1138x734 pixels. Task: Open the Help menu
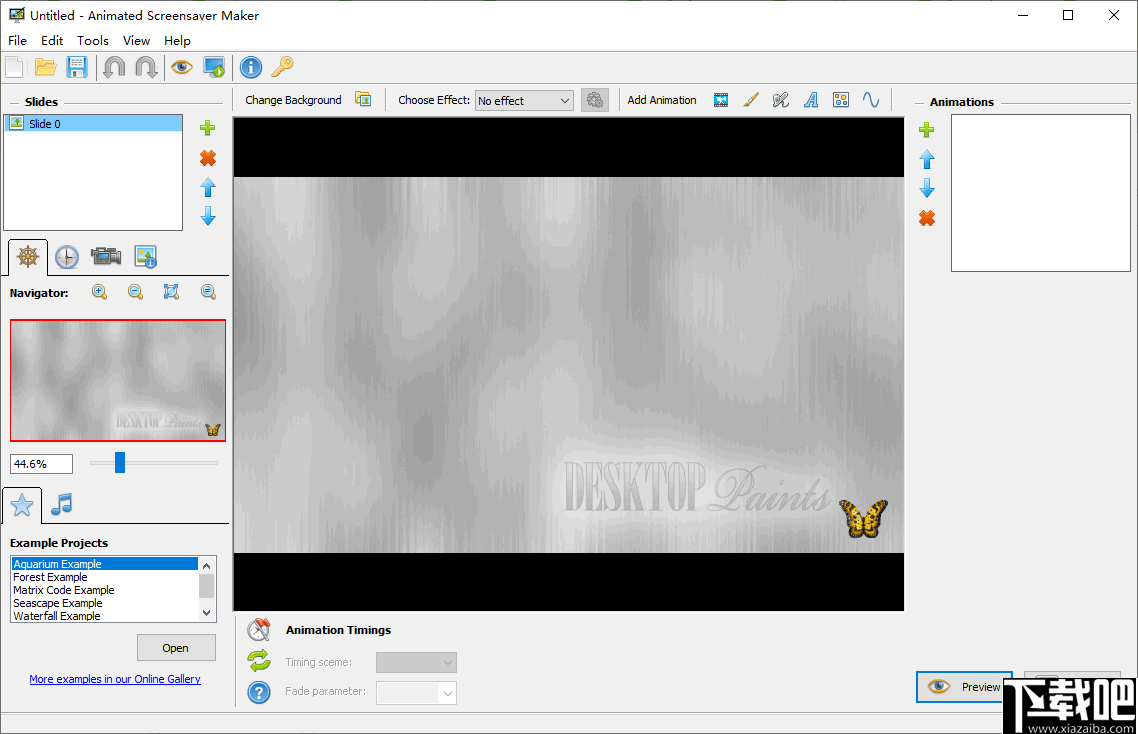point(177,41)
